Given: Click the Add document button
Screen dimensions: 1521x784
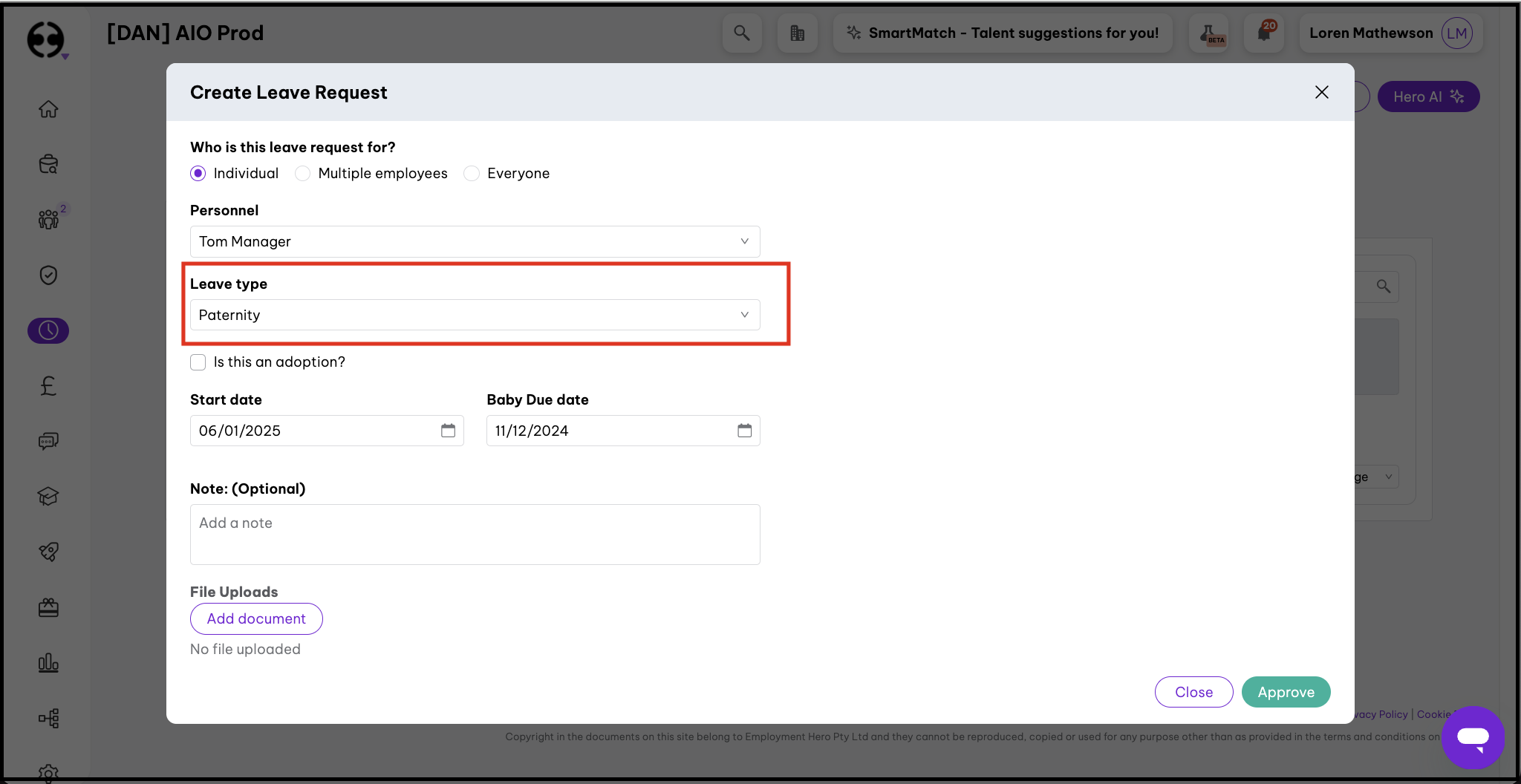Looking at the screenshot, I should click(x=256, y=618).
